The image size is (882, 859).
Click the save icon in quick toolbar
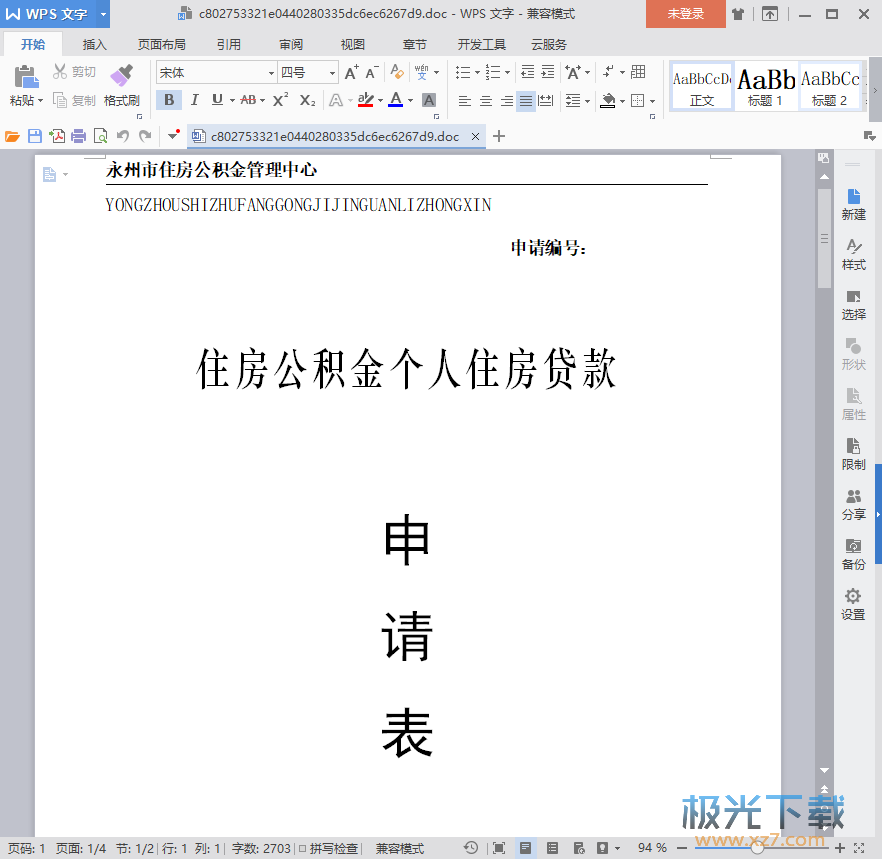(35, 137)
